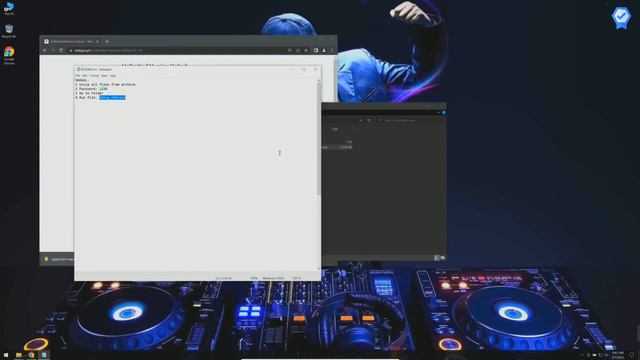Click Chrome's vertical page scrollbar
The height and width of the screenshot is (360, 640).
coord(336,78)
